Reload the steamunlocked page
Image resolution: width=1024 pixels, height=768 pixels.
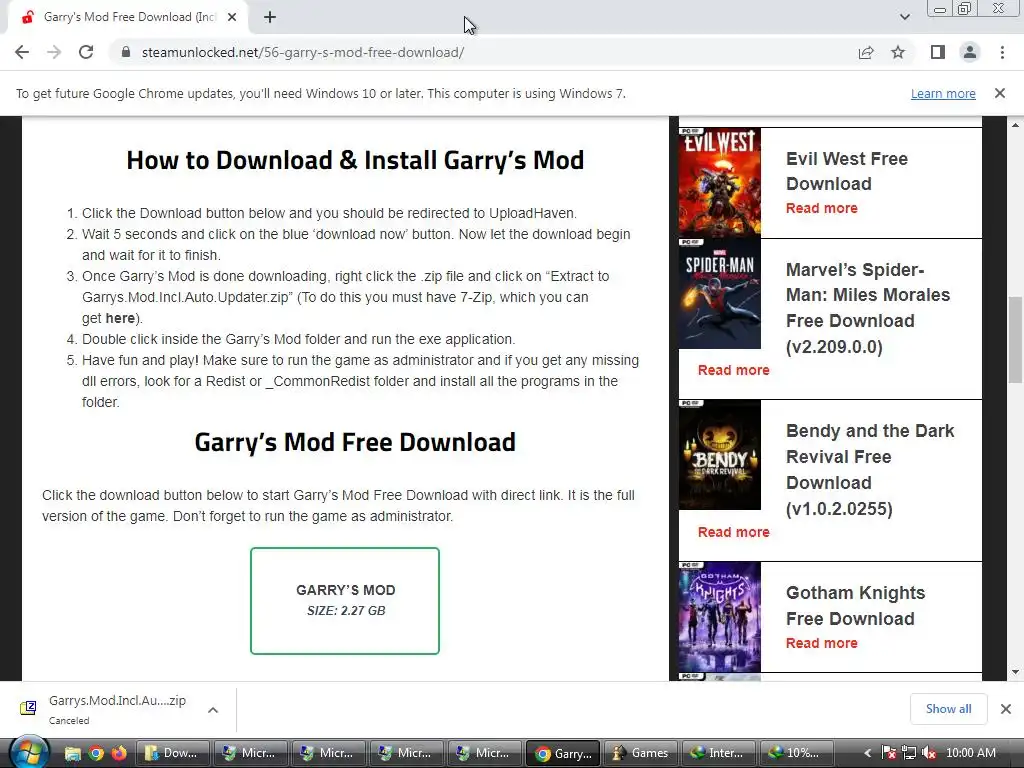point(86,52)
